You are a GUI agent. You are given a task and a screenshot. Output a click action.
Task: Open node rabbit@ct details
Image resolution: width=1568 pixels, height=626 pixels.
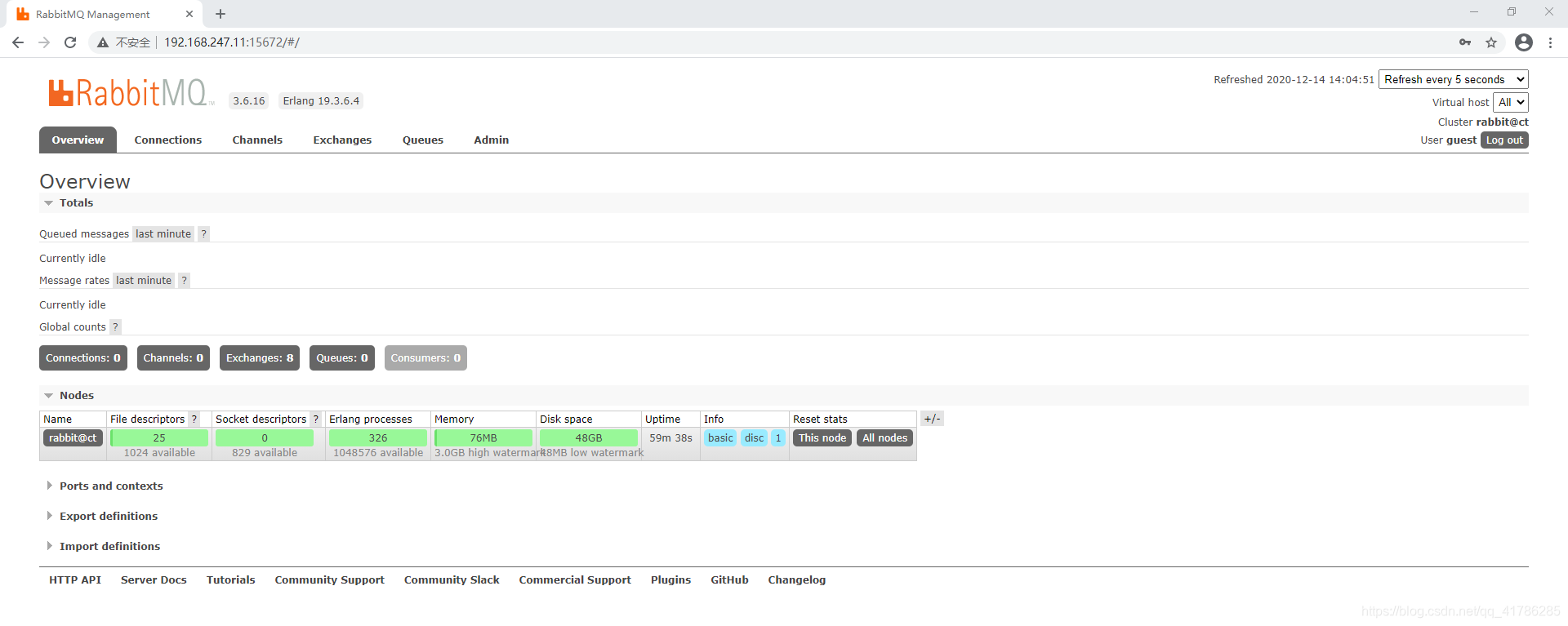point(73,438)
